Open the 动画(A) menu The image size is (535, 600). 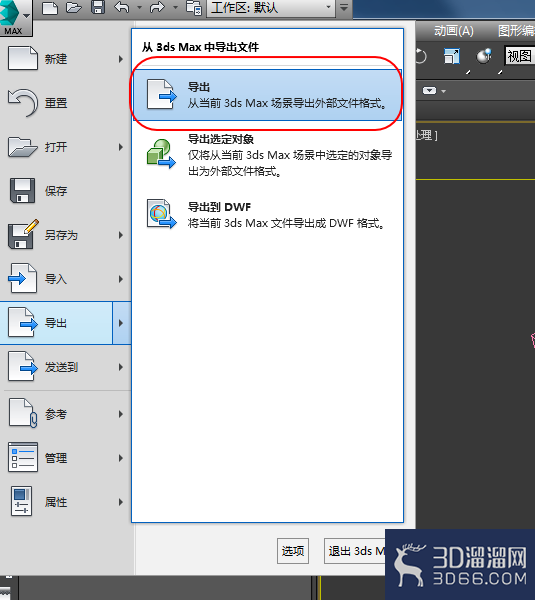454,31
